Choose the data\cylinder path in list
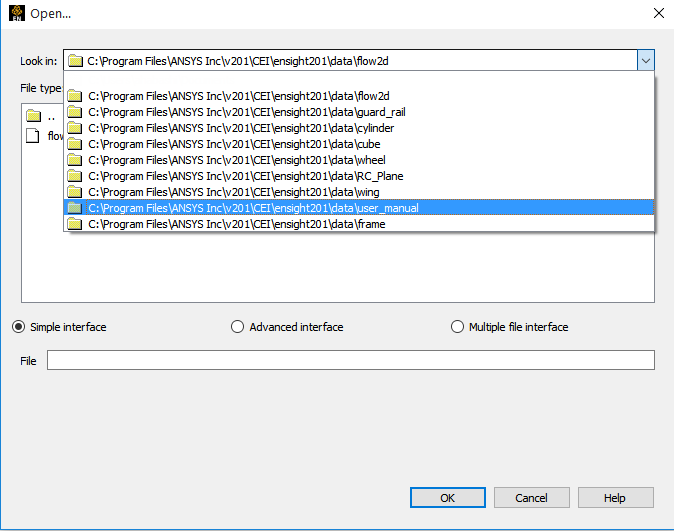This screenshot has height=531, width=674. click(x=359, y=128)
